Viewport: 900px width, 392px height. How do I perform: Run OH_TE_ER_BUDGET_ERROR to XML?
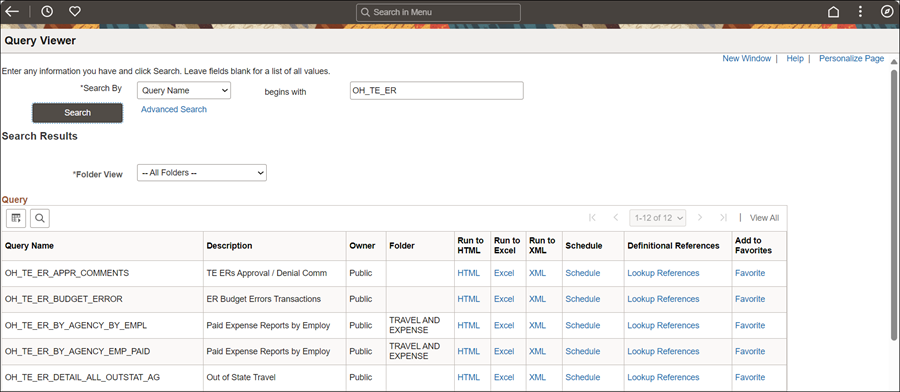click(x=537, y=299)
